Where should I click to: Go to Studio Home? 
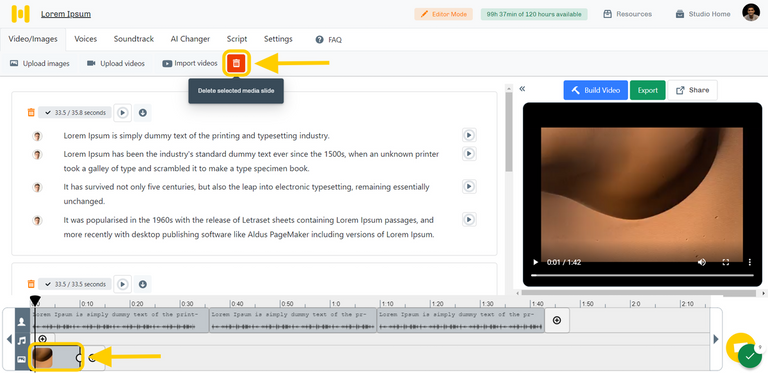702,14
